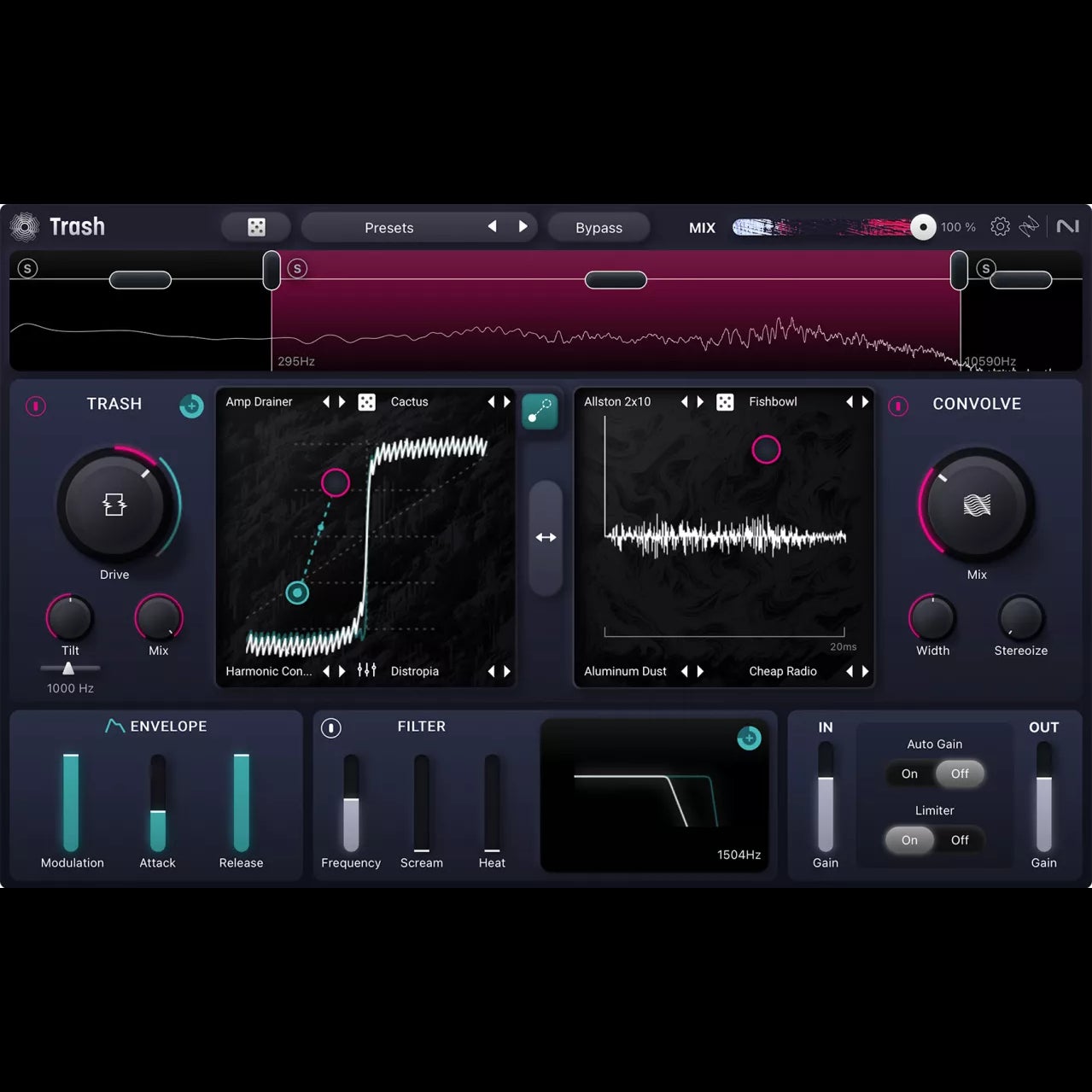Click the Filter display plus modulation icon

point(749,738)
